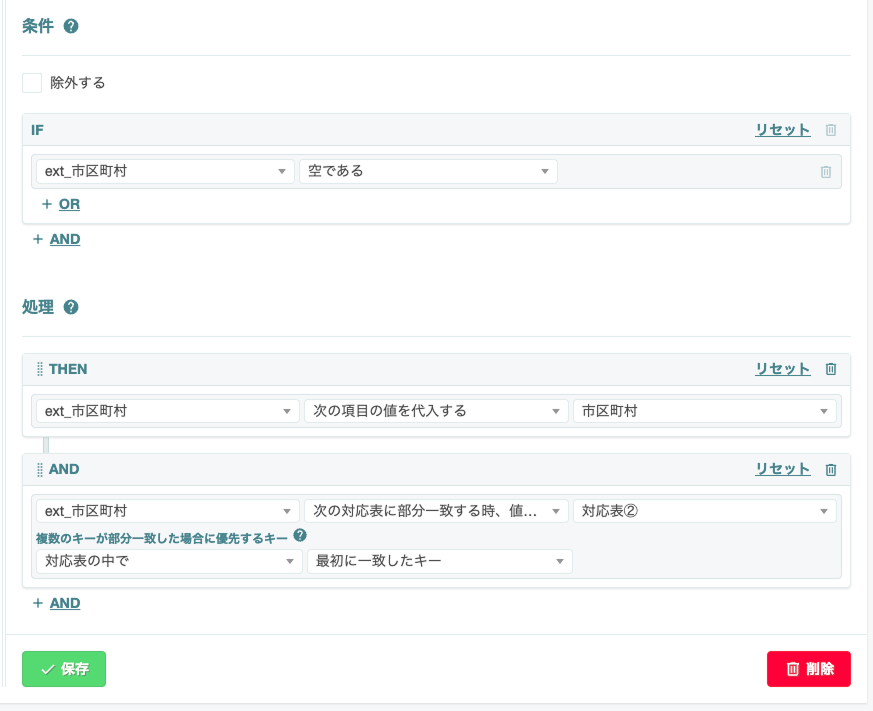Open 次の対応表に部分一致する時 action dropdown

436,511
